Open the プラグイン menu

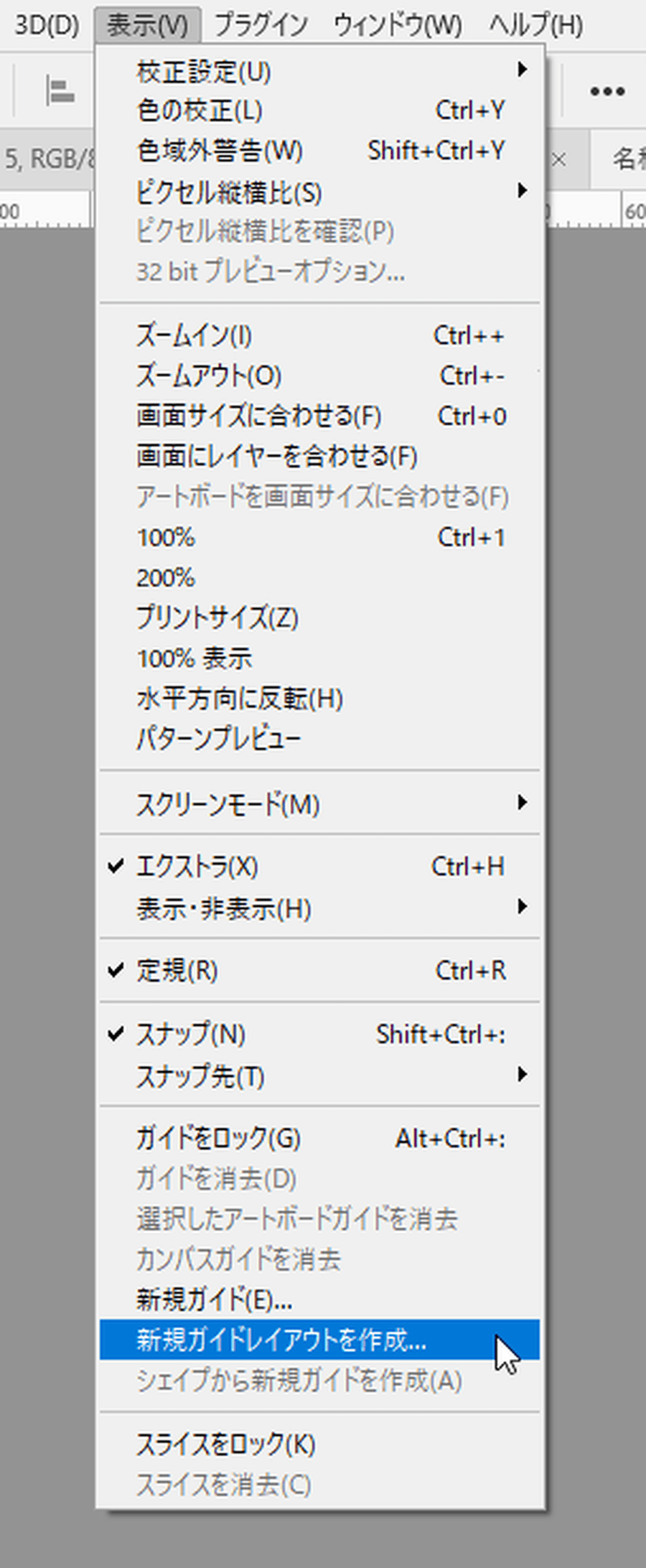(x=261, y=26)
